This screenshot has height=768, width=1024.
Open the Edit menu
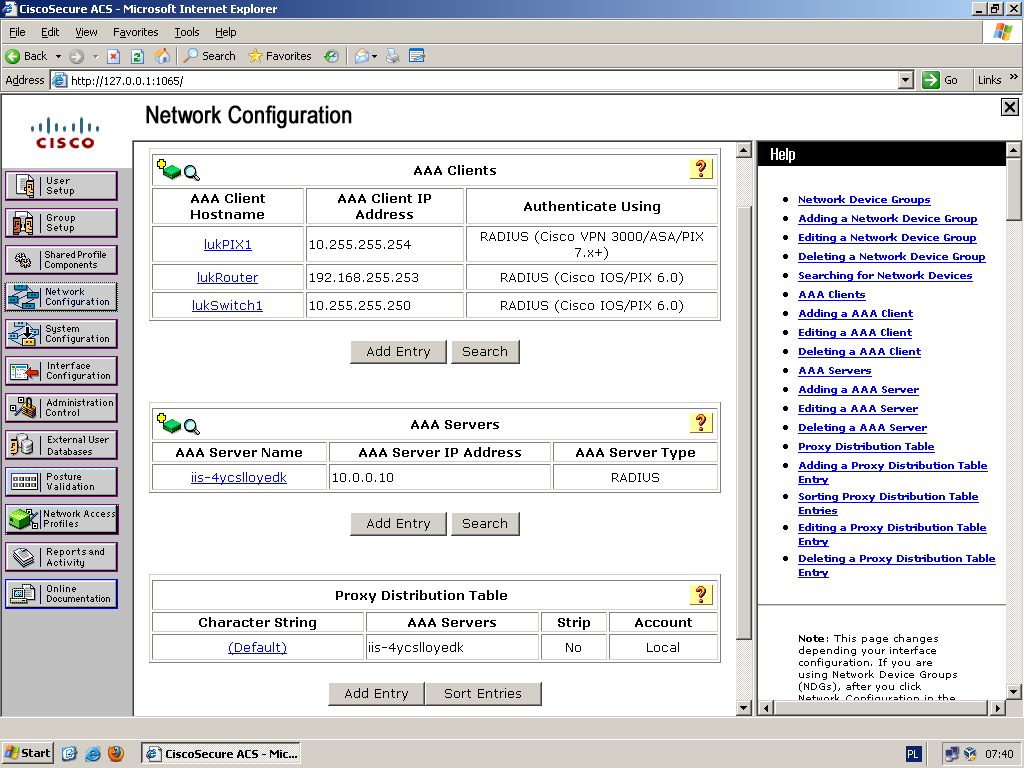pyautogui.click(x=50, y=32)
